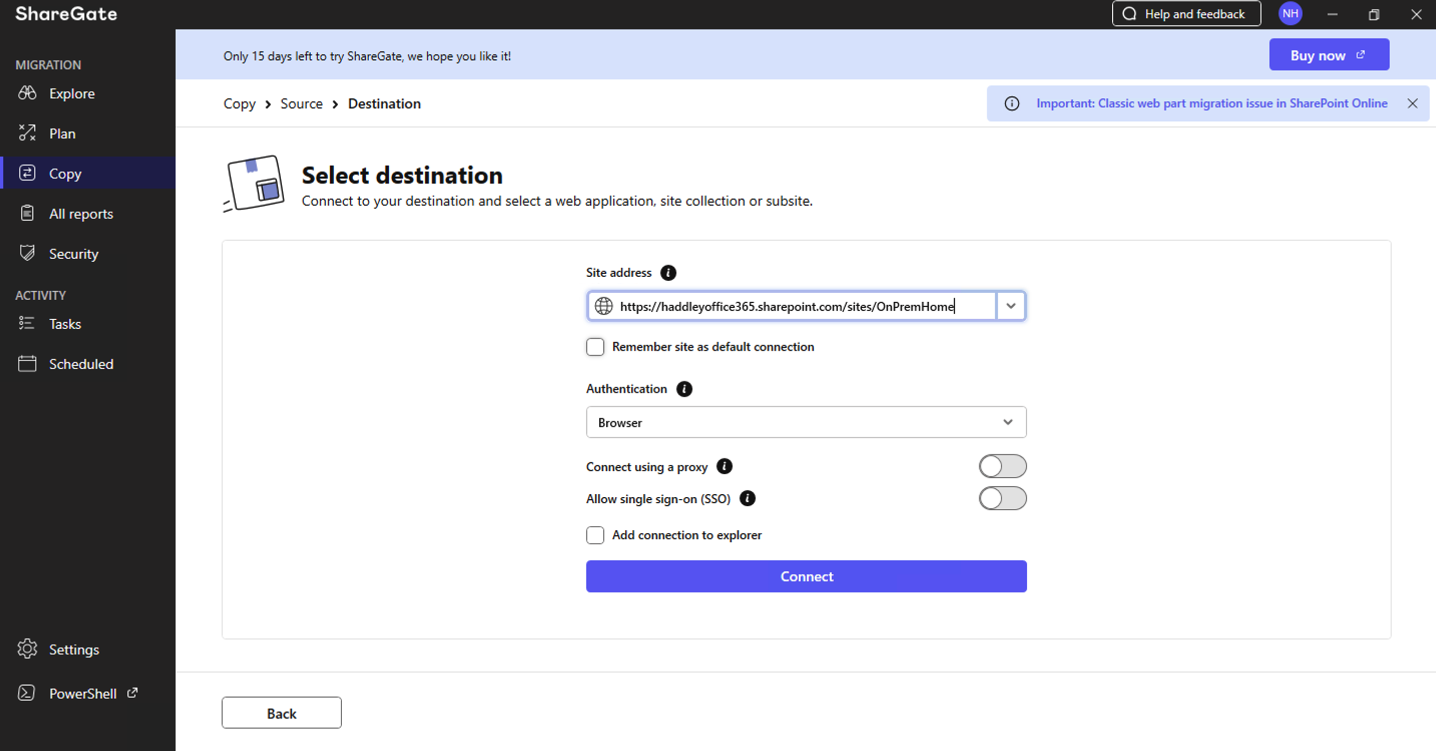Open the Authentication Browser dropdown

[x=806, y=422]
